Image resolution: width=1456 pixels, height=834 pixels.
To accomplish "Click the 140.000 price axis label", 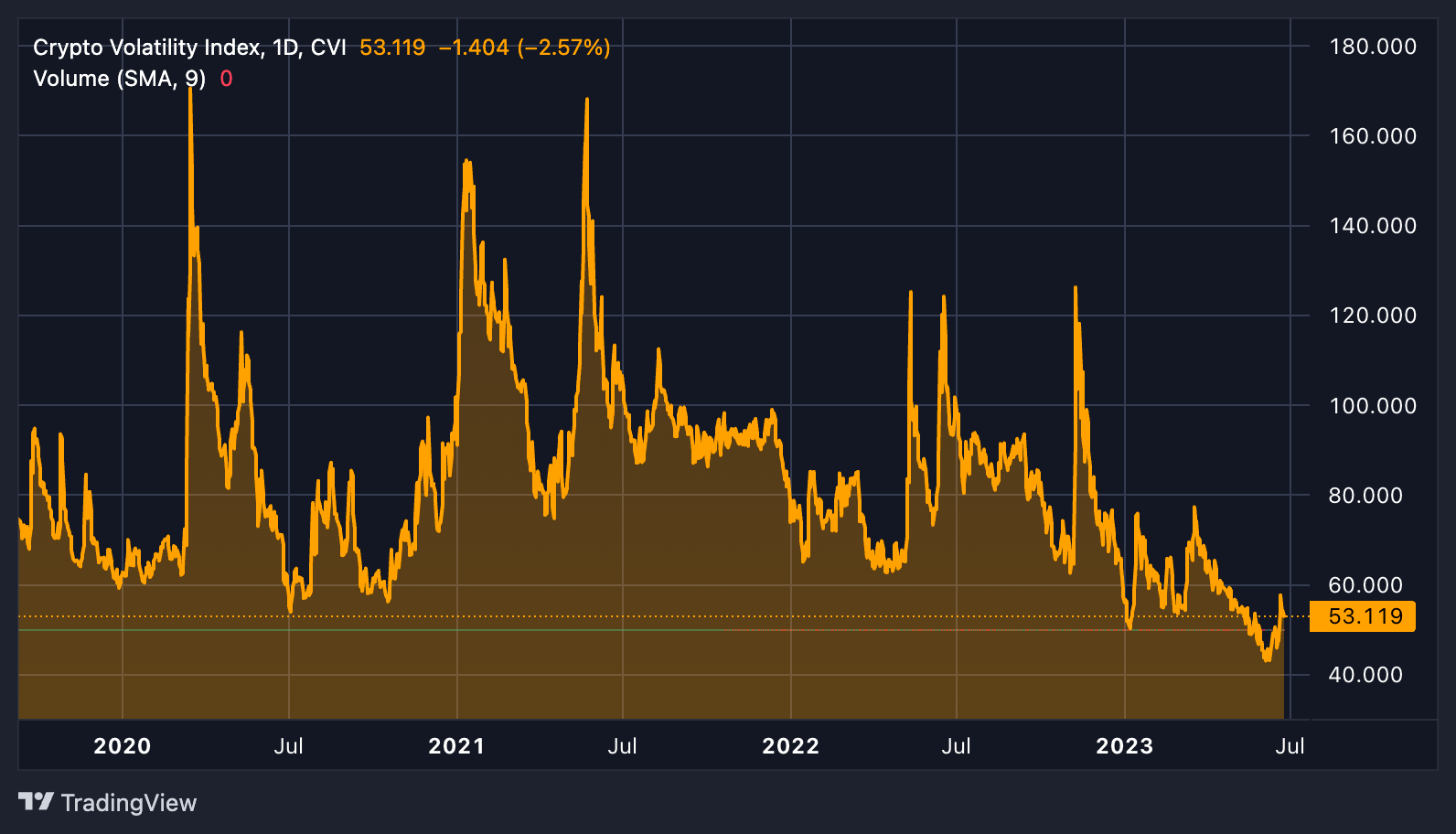I will [1373, 226].
